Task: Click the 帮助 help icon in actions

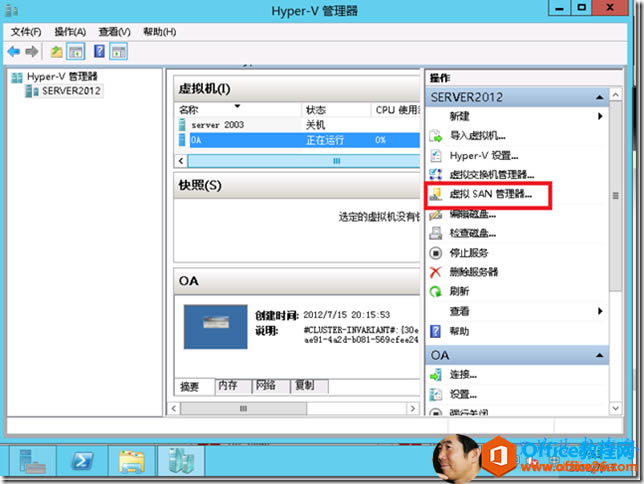Action: tap(435, 331)
